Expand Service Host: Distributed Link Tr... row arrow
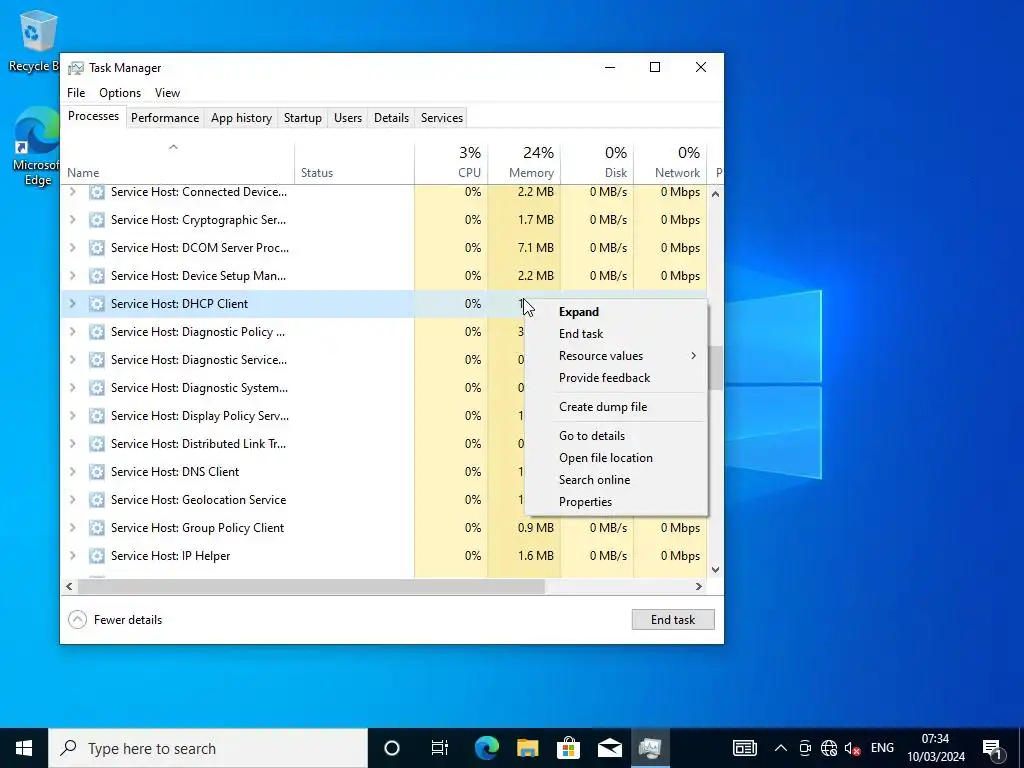This screenshot has width=1024, height=768. 72,443
